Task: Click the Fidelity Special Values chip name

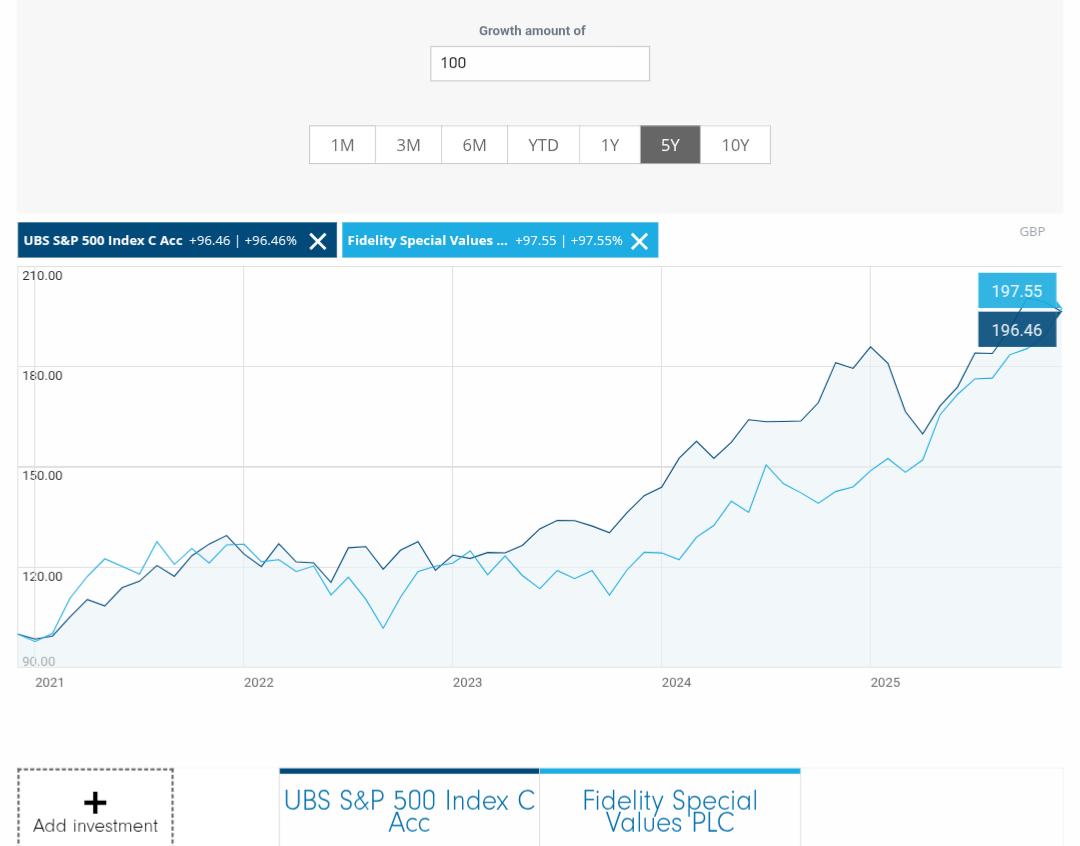Action: pyautogui.click(x=428, y=240)
